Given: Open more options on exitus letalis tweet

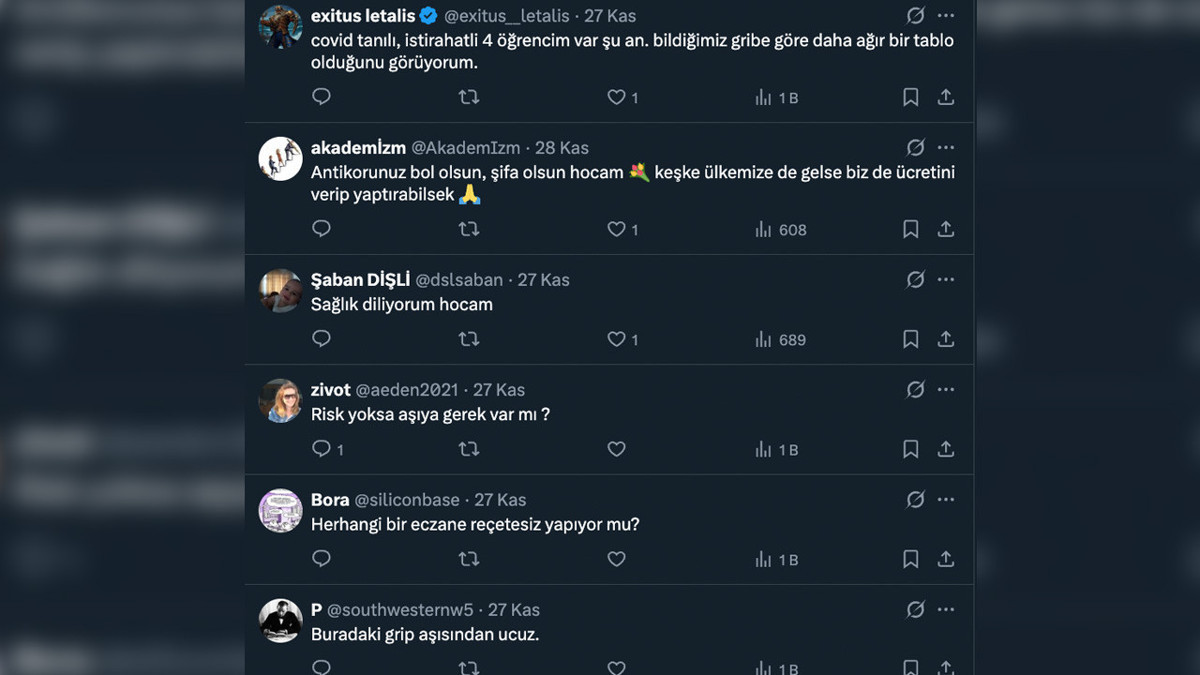Looking at the screenshot, I should [x=946, y=16].
